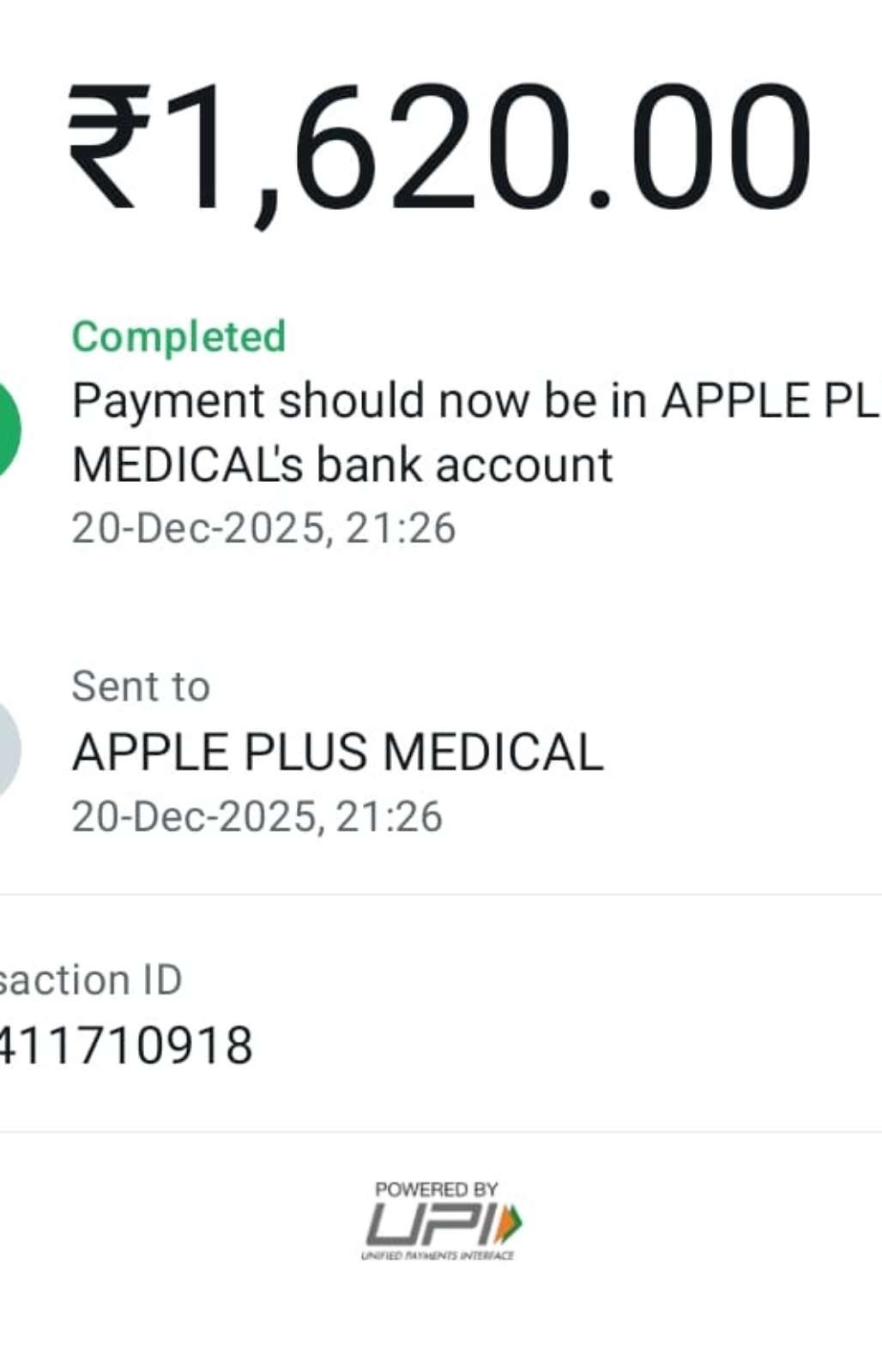The height and width of the screenshot is (1372, 882).
Task: Open the APPLE PLUS MEDICAL recipient name
Action: coord(338,752)
